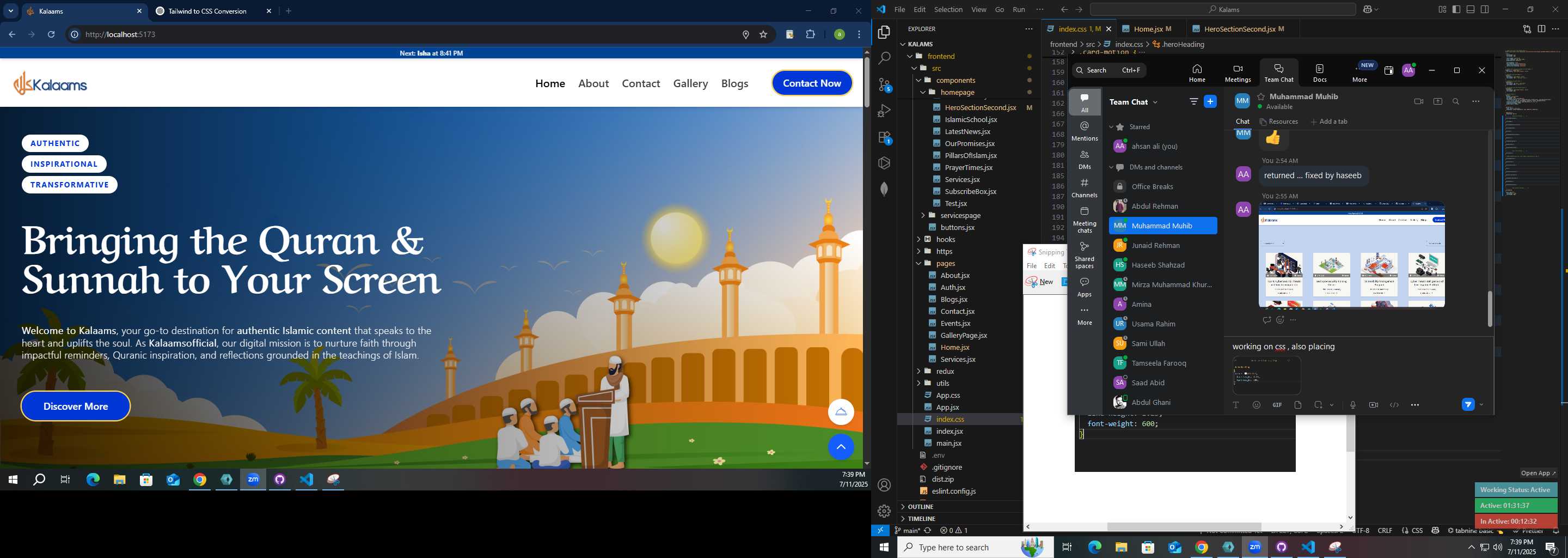
Task: Open Source Control view with badge 5
Action: [x=884, y=86]
